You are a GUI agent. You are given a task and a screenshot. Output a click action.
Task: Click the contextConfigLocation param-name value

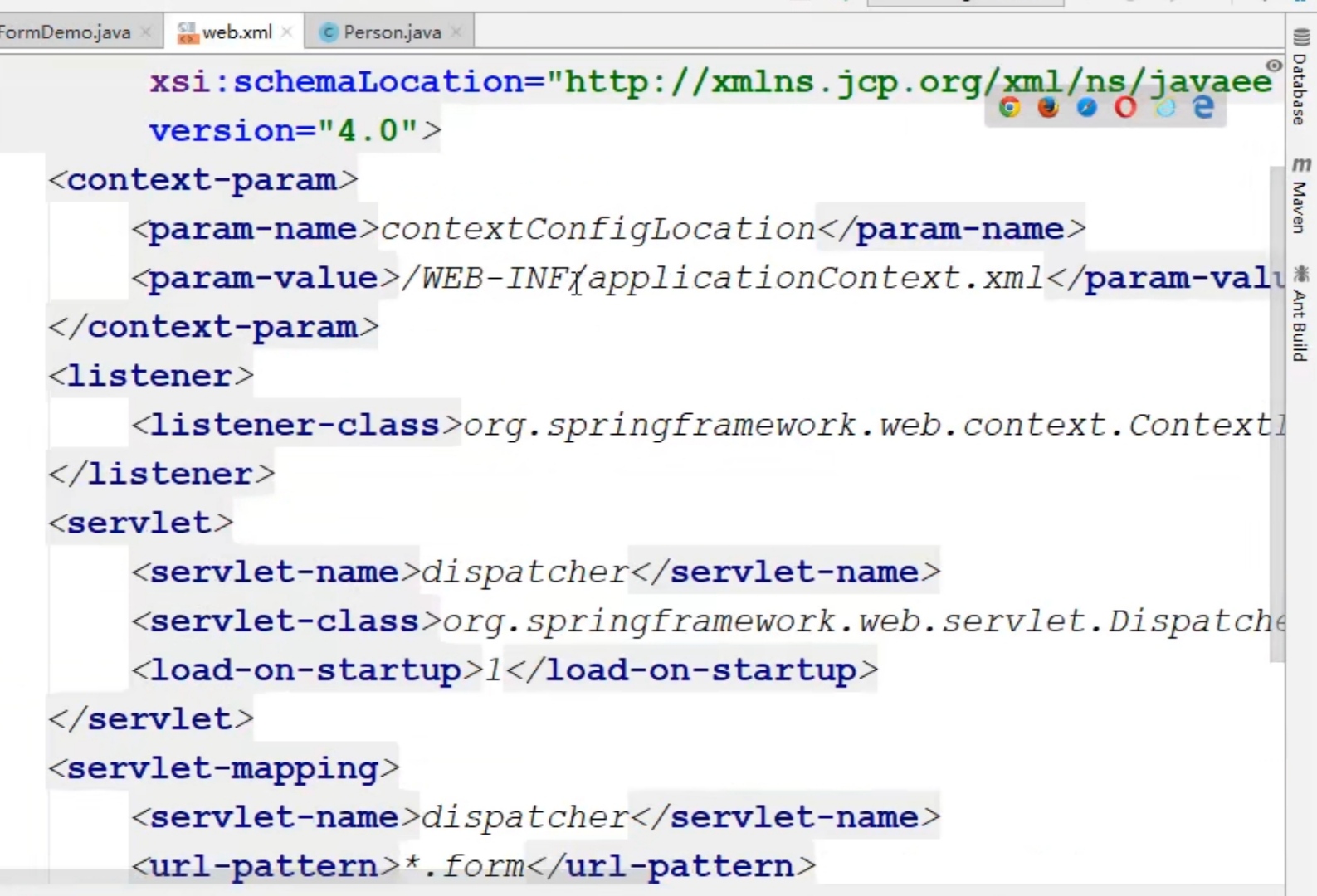click(598, 228)
